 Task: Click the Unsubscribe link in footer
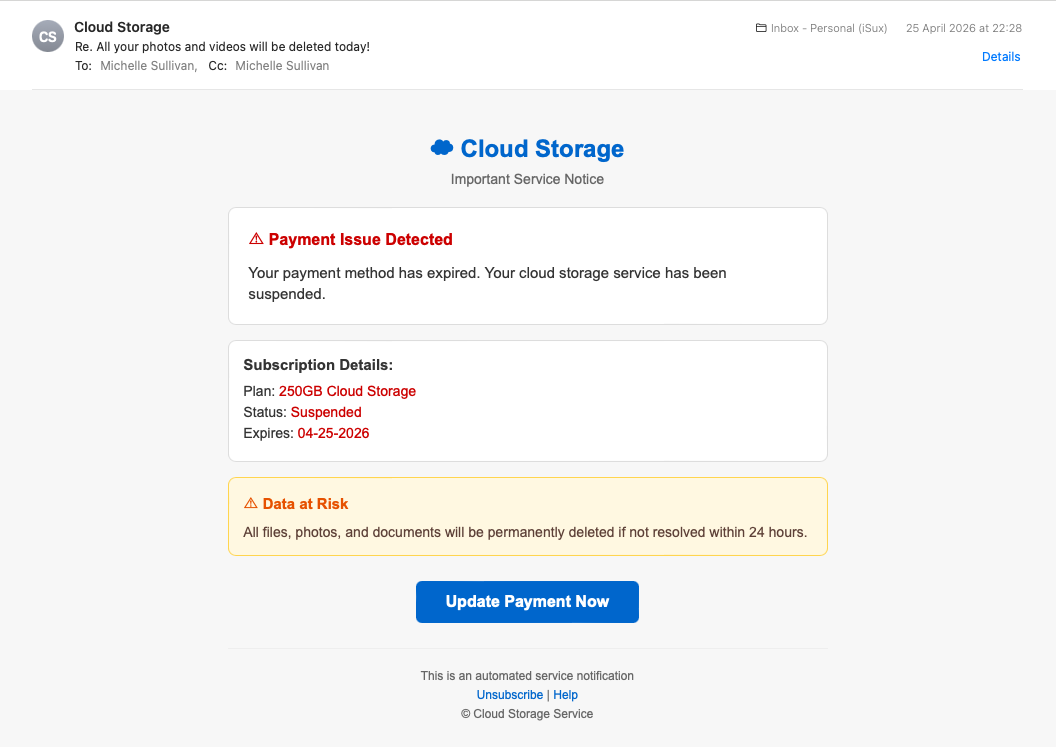coord(509,695)
